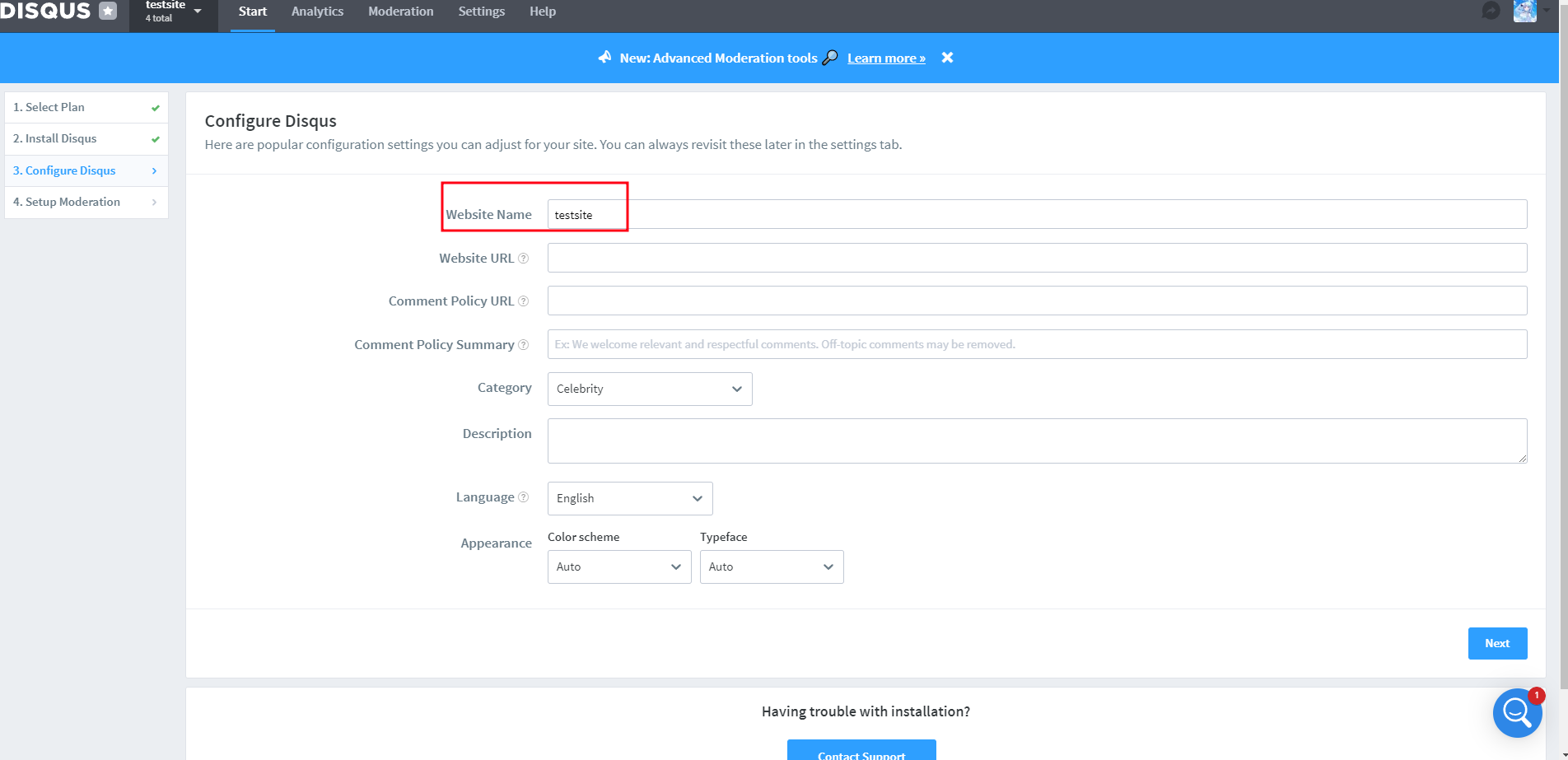Show help for Comment Policy Summary
This screenshot has height=760, width=1568.
pos(523,345)
